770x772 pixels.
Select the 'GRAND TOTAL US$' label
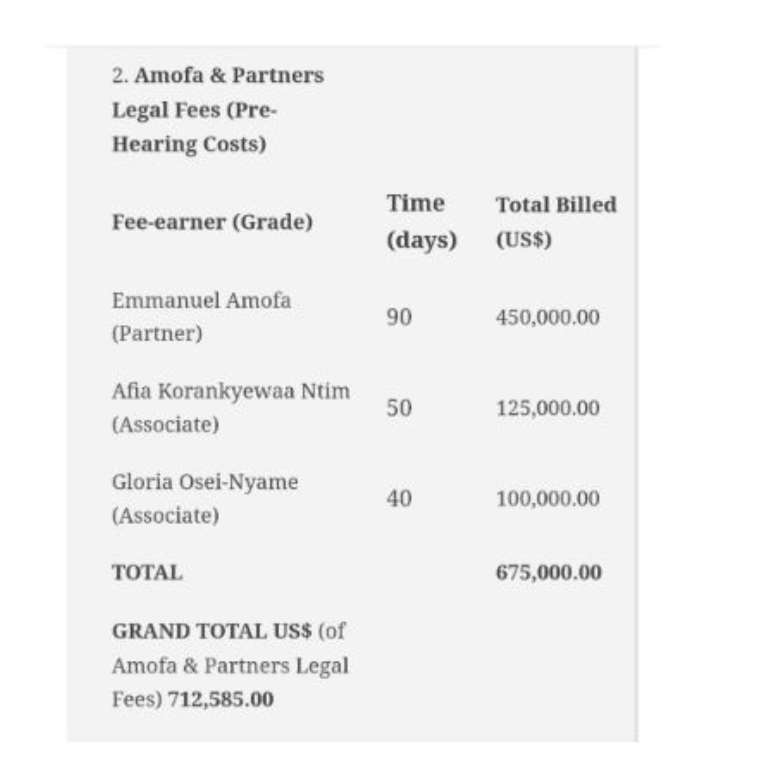tap(212, 631)
